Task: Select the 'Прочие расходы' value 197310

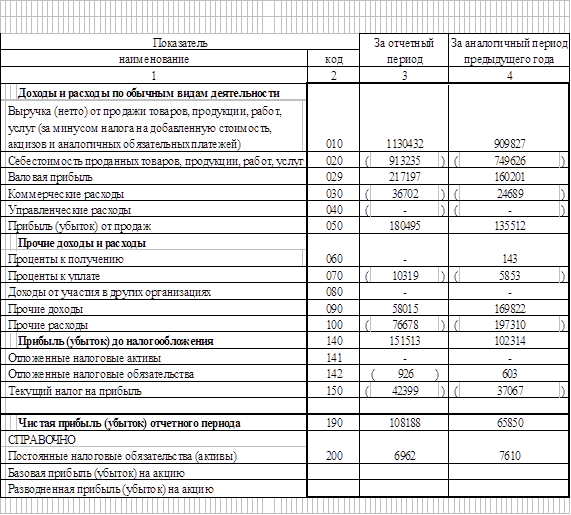Action: (x=509, y=324)
